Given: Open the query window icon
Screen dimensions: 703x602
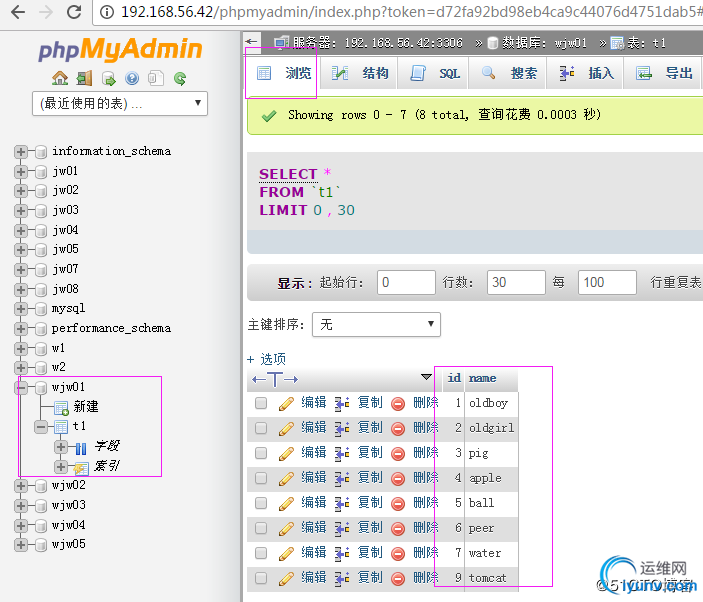Looking at the screenshot, I should point(108,79).
